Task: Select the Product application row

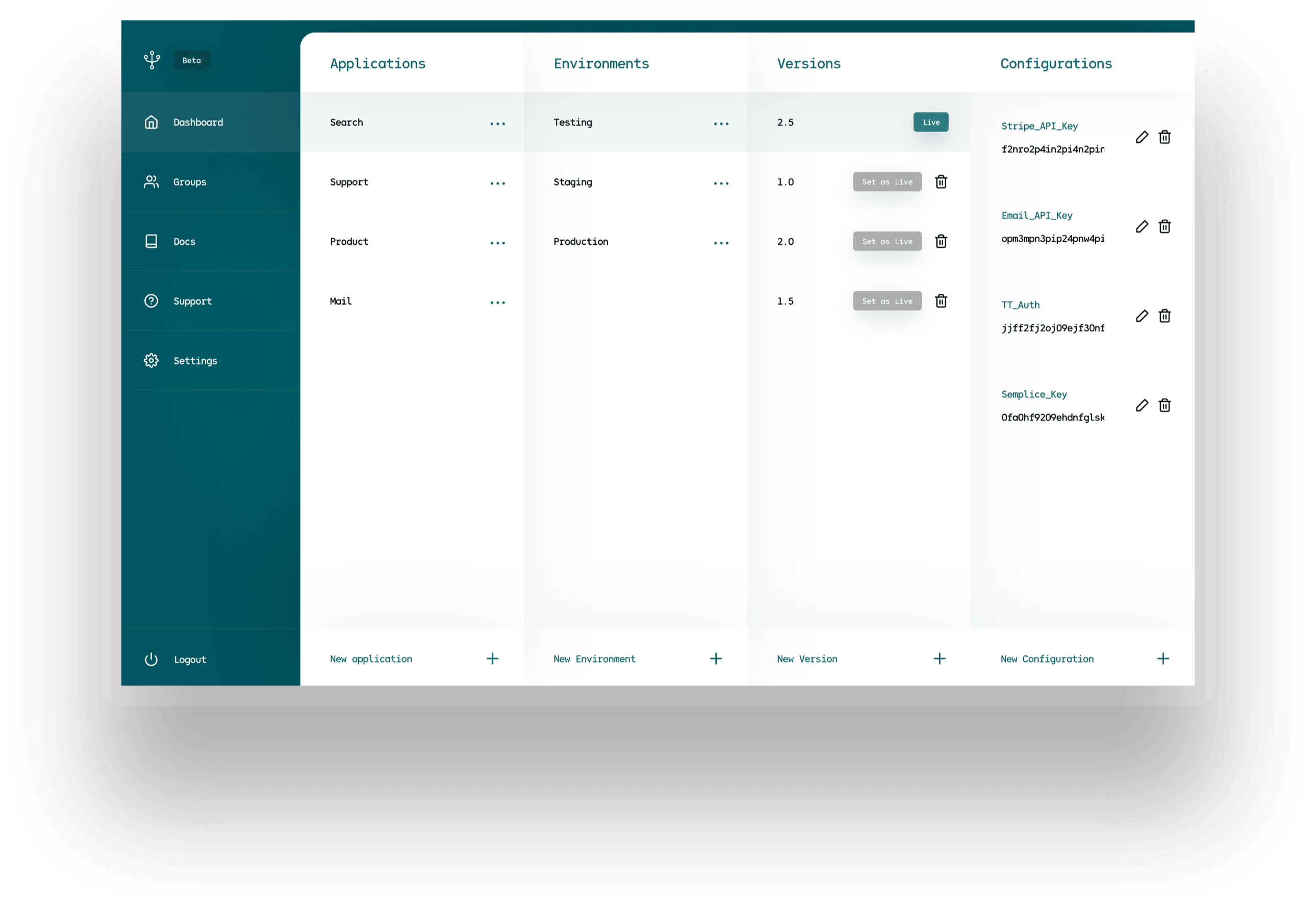Action: pos(349,241)
